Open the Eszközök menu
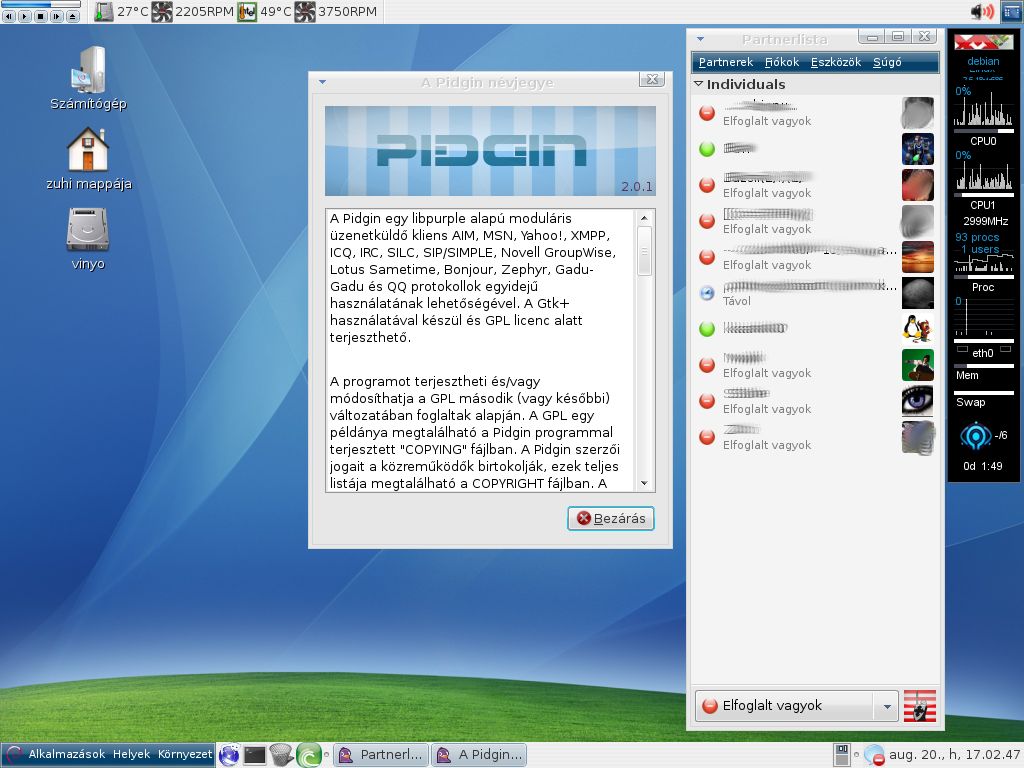 point(836,62)
